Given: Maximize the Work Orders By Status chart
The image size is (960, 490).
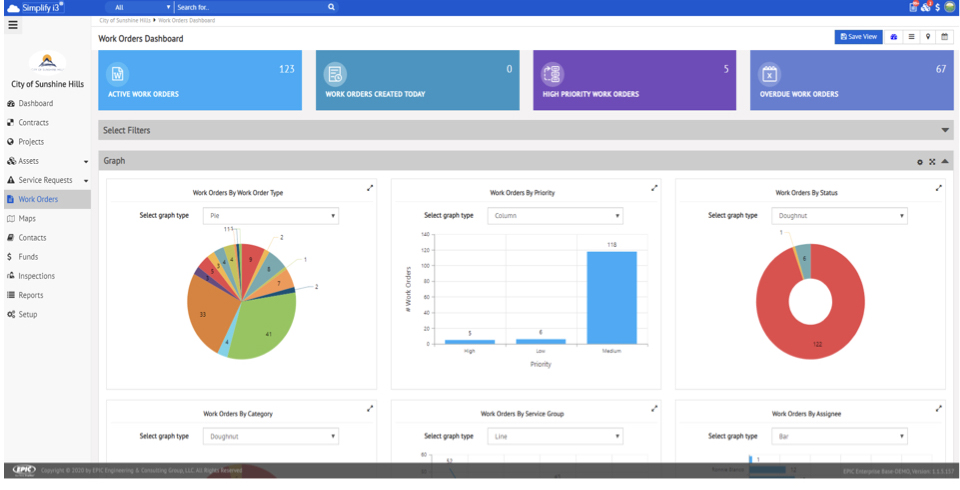Looking at the screenshot, I should (x=938, y=187).
